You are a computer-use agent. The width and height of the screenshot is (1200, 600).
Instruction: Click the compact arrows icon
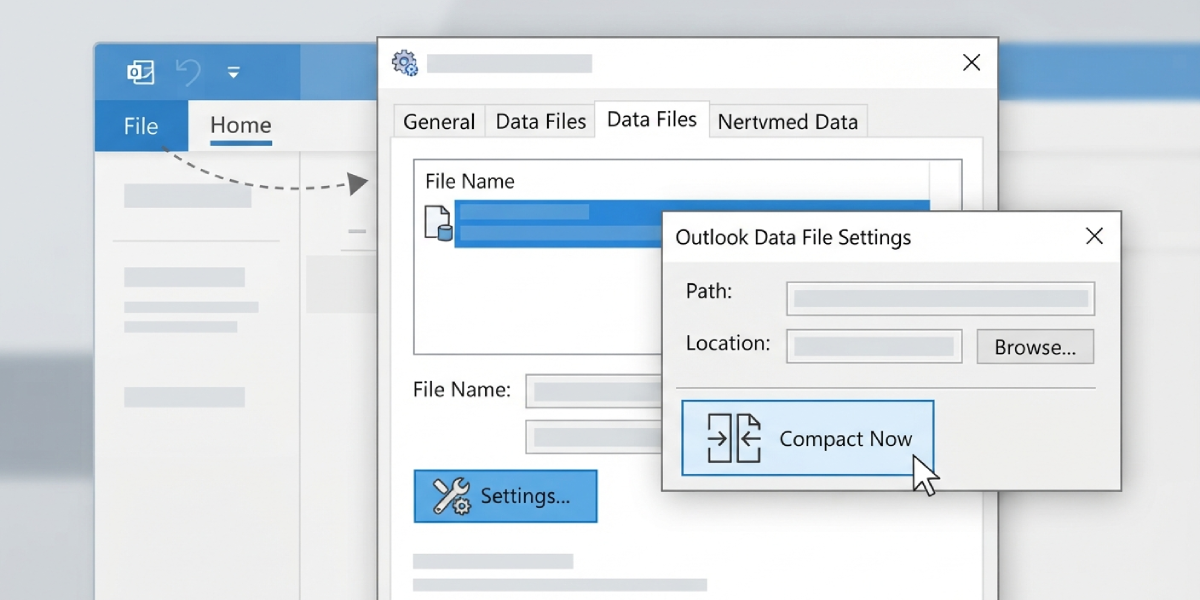[733, 438]
